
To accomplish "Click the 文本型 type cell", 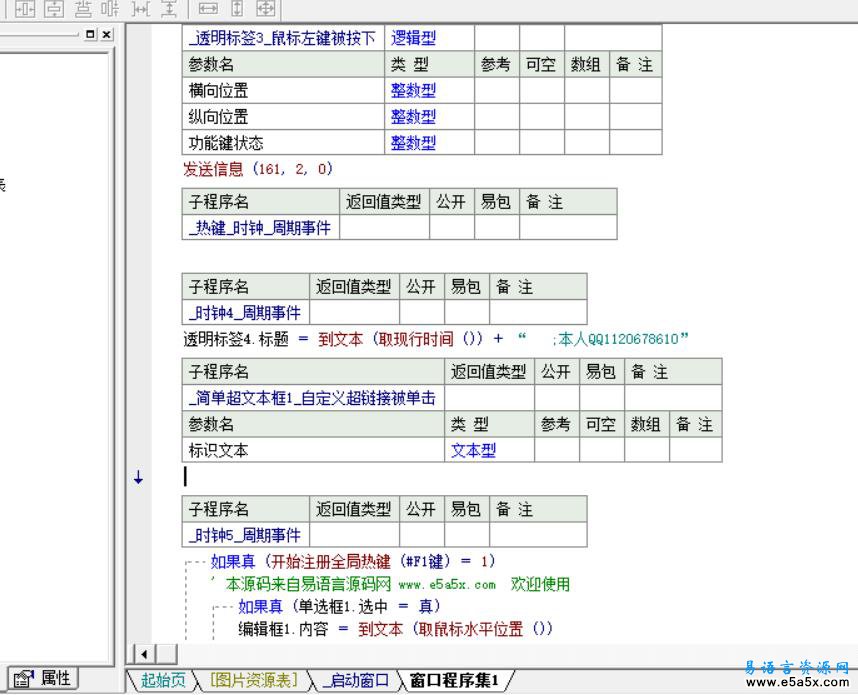I will pyautogui.click(x=490, y=450).
